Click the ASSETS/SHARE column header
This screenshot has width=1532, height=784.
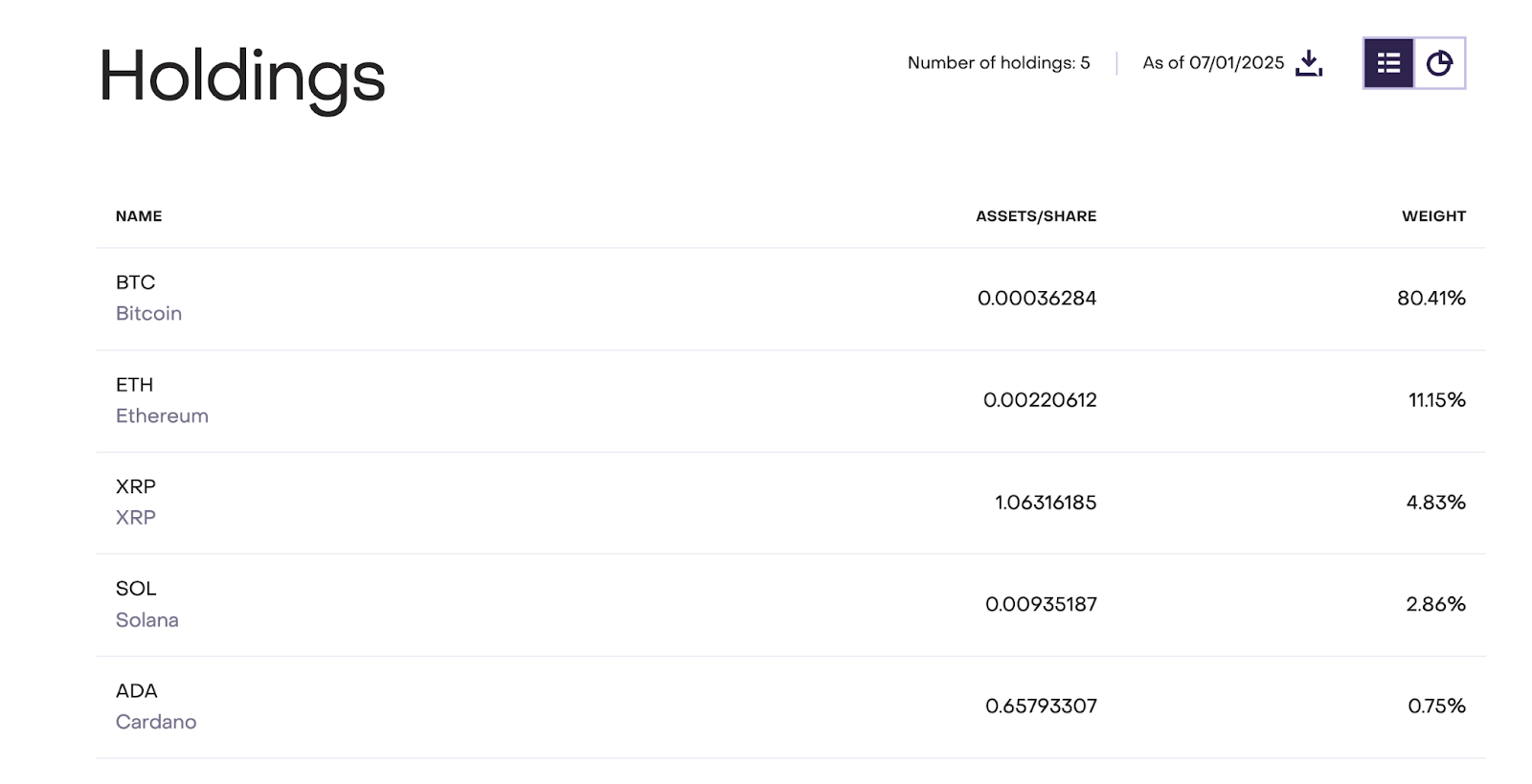1036,216
